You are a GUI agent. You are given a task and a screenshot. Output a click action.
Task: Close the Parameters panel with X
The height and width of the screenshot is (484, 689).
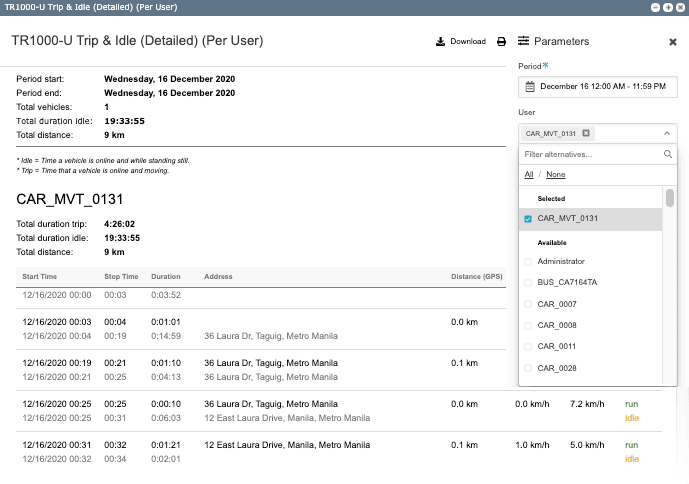(x=673, y=42)
